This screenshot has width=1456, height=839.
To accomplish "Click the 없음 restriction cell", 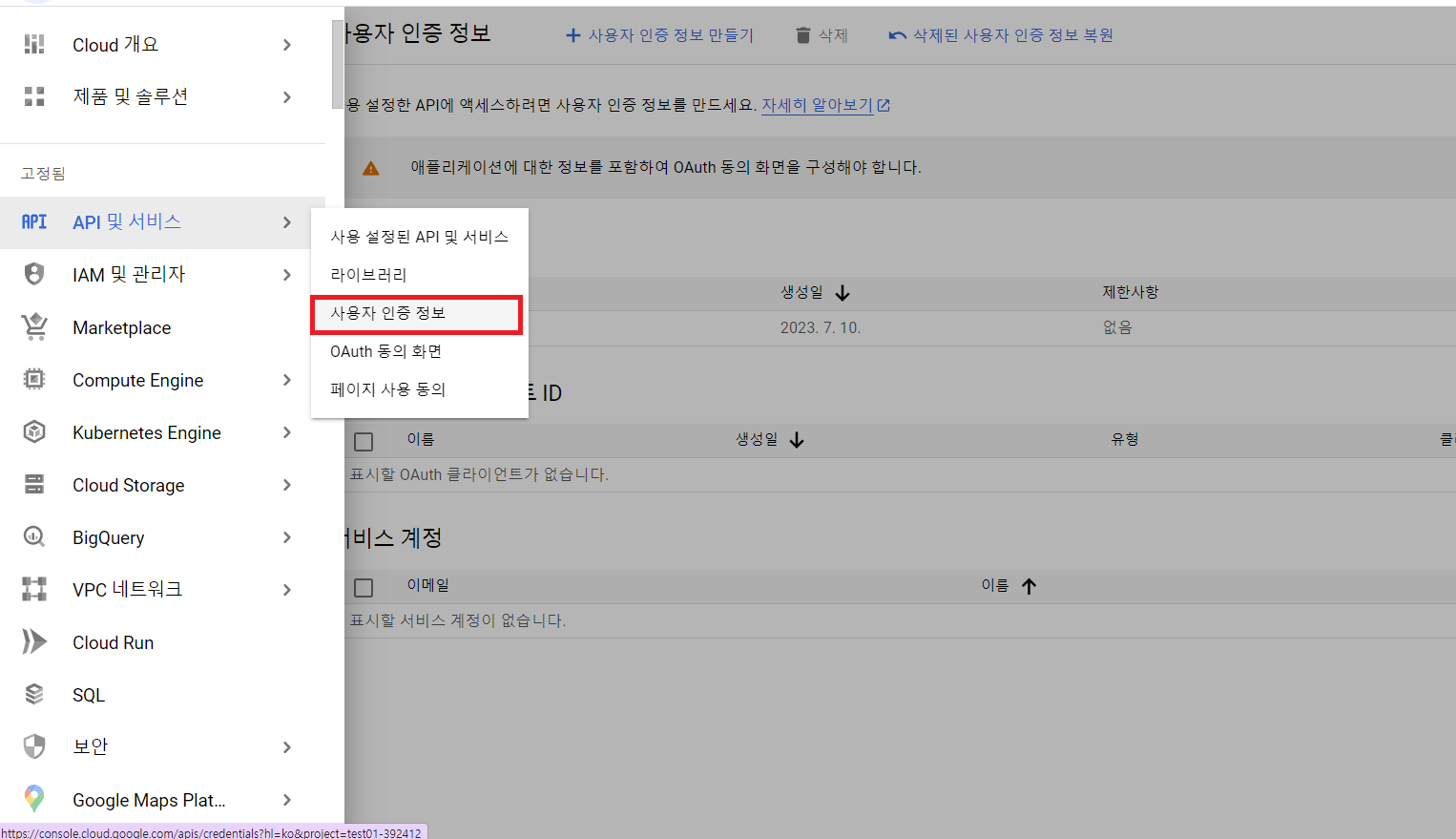I will tap(1117, 327).
